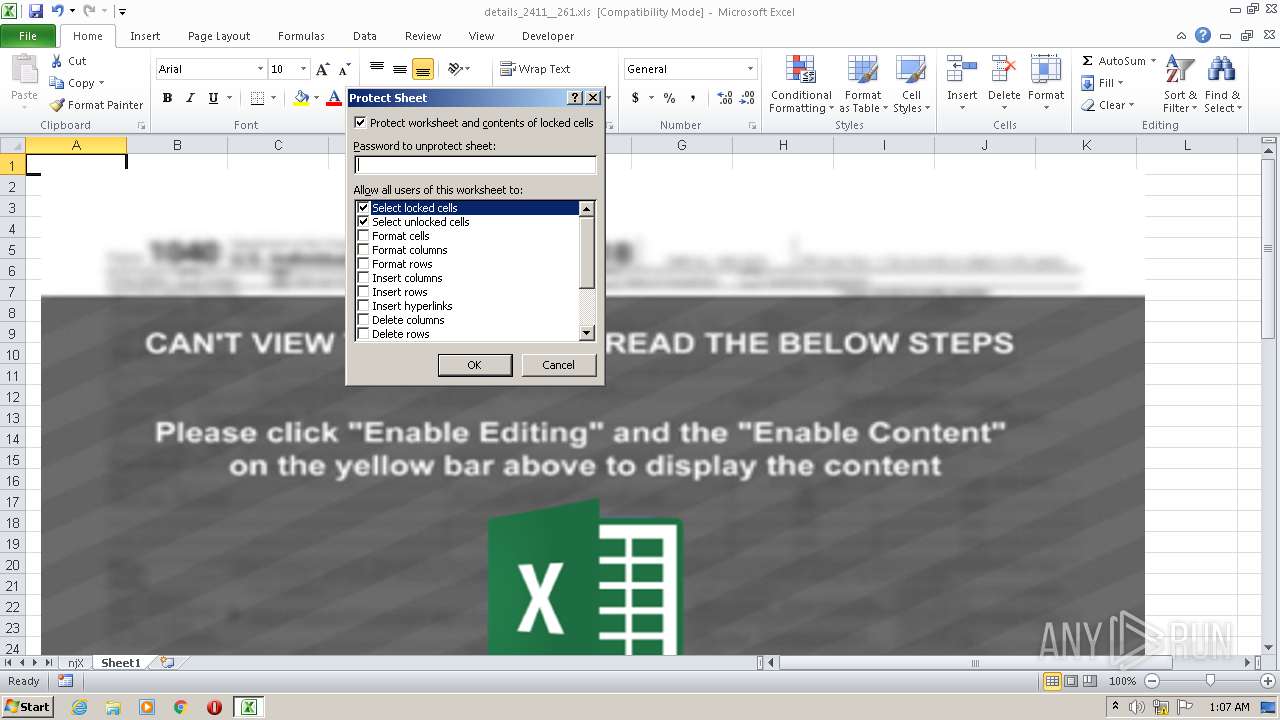This screenshot has height=720, width=1280.
Task: Switch to the Insert ribbon tab
Action: pos(145,36)
